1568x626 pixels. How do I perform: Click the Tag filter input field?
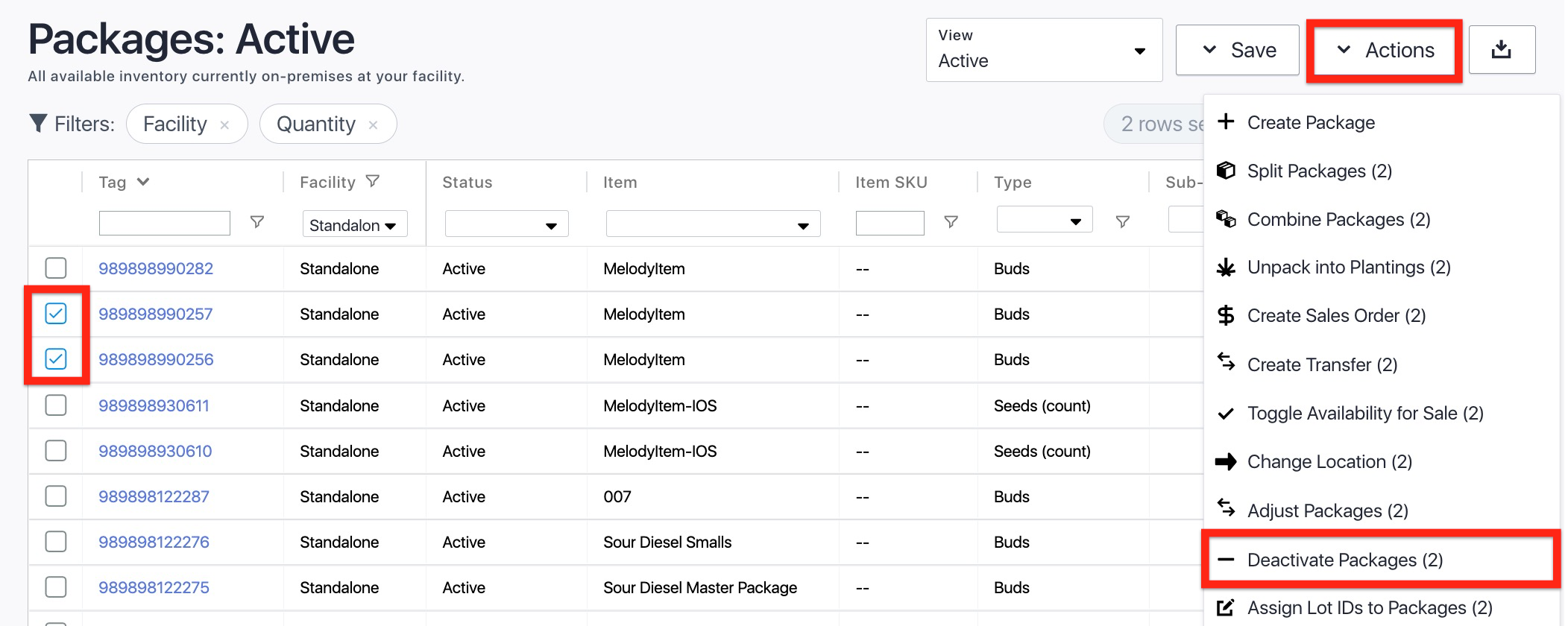pyautogui.click(x=164, y=223)
